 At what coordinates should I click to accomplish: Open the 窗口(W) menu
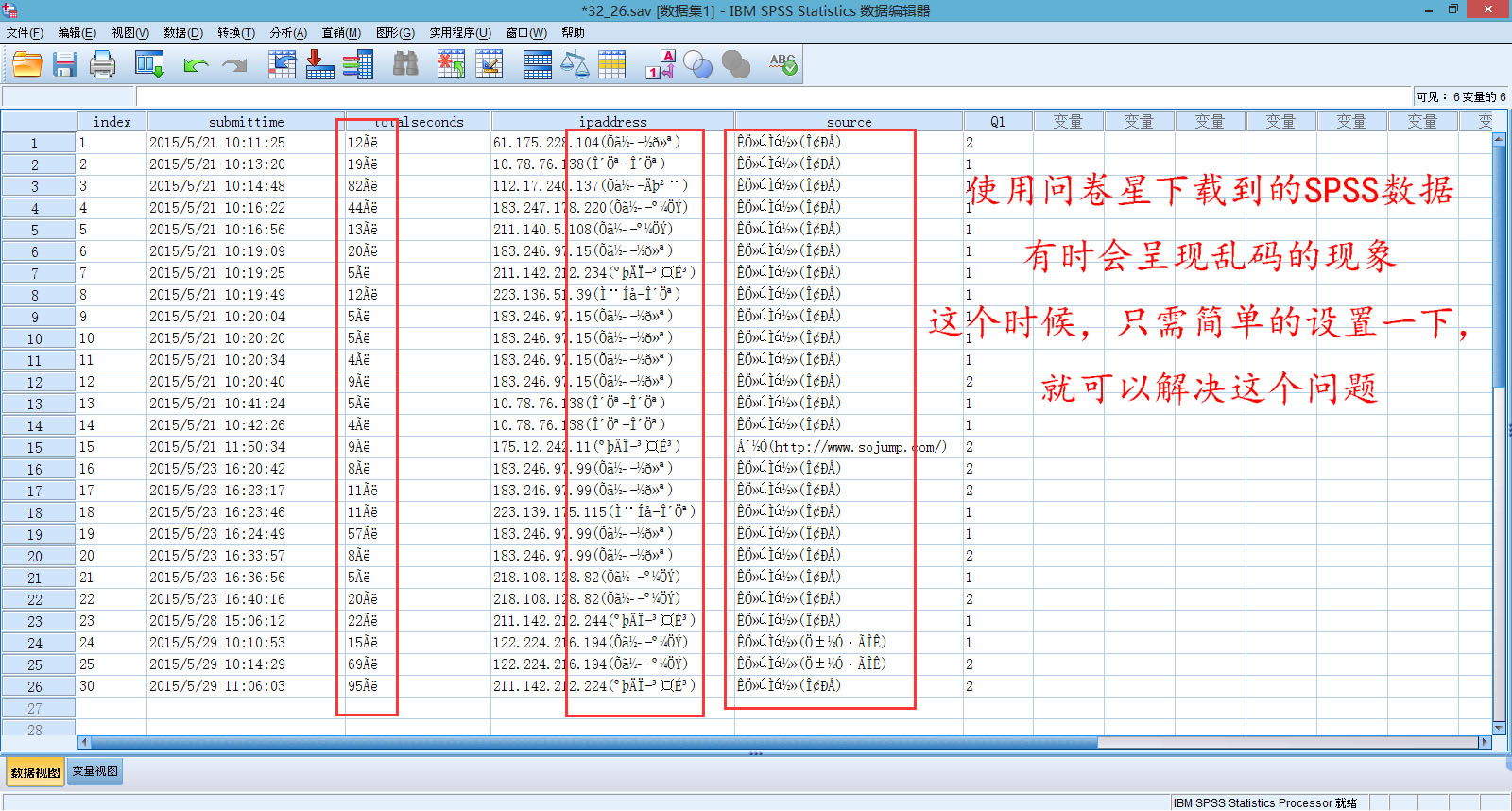[526, 33]
